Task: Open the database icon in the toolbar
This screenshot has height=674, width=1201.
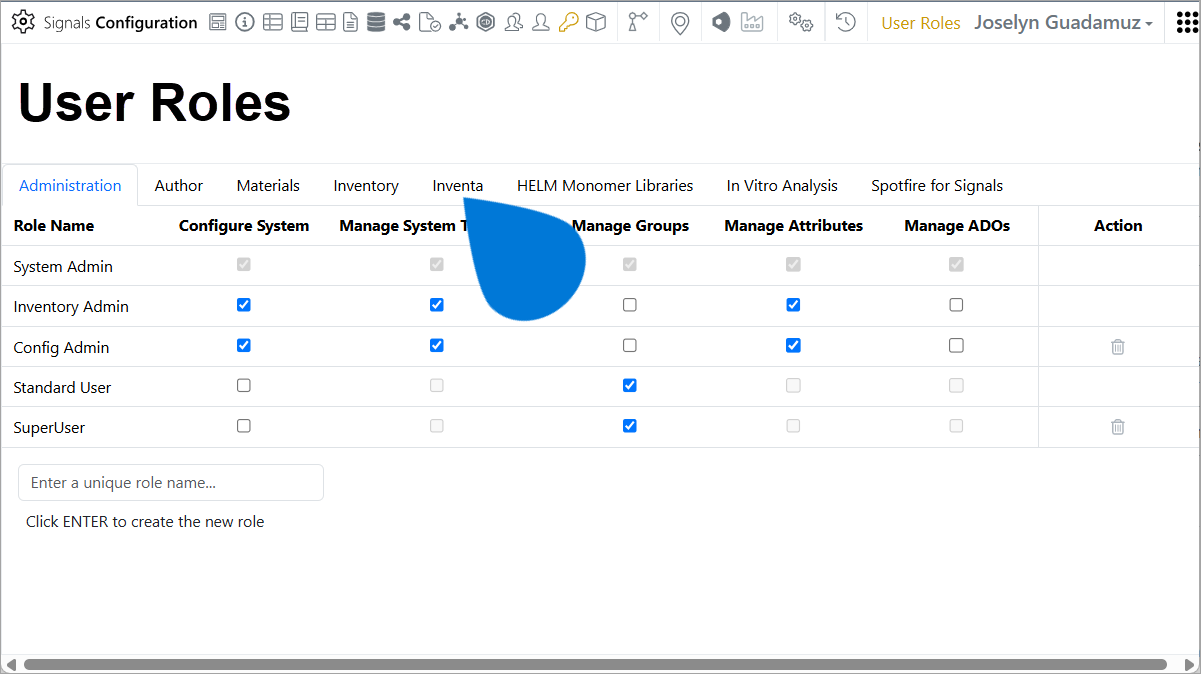Action: coord(376,21)
